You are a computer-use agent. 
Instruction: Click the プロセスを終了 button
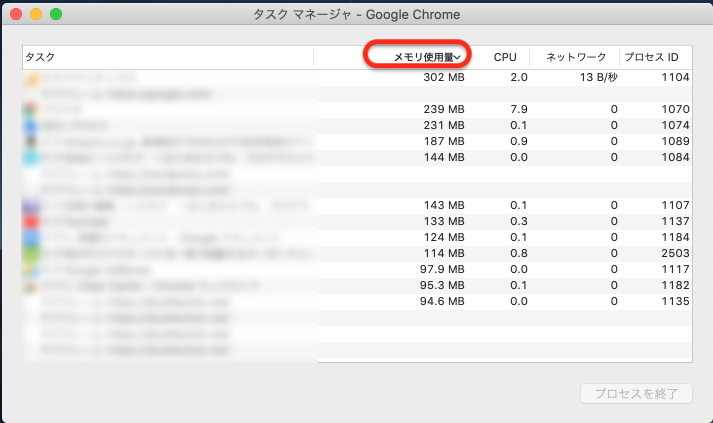pos(636,393)
